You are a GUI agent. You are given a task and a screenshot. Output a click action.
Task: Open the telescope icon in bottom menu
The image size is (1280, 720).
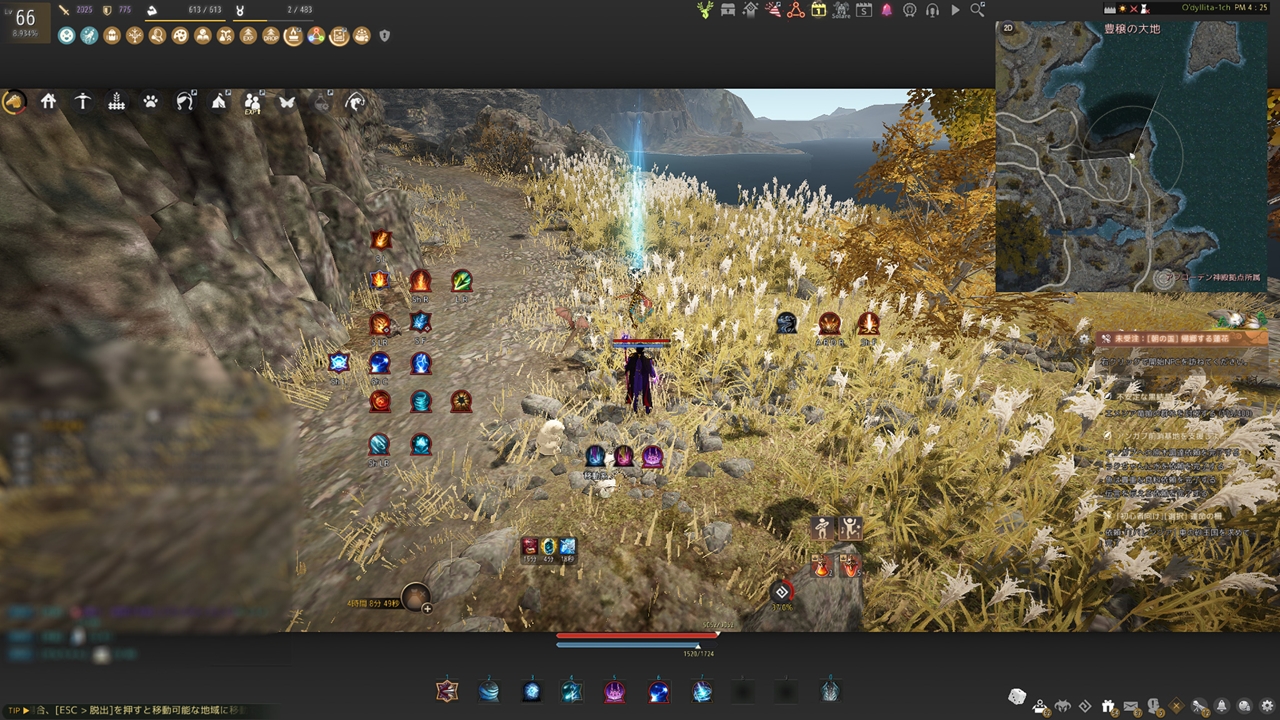click(1199, 706)
